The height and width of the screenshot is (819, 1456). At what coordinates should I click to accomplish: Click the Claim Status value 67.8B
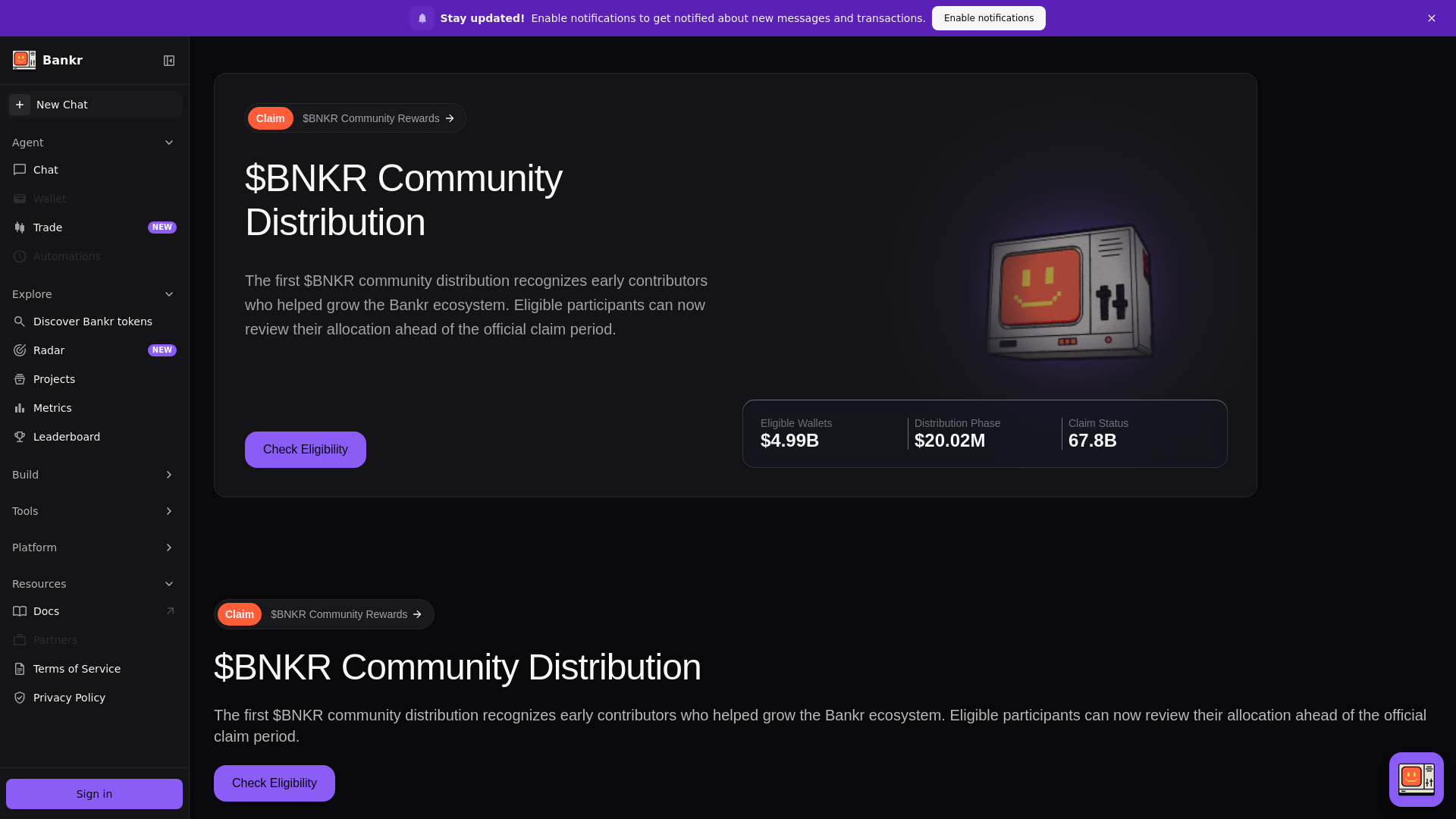coord(1093,441)
